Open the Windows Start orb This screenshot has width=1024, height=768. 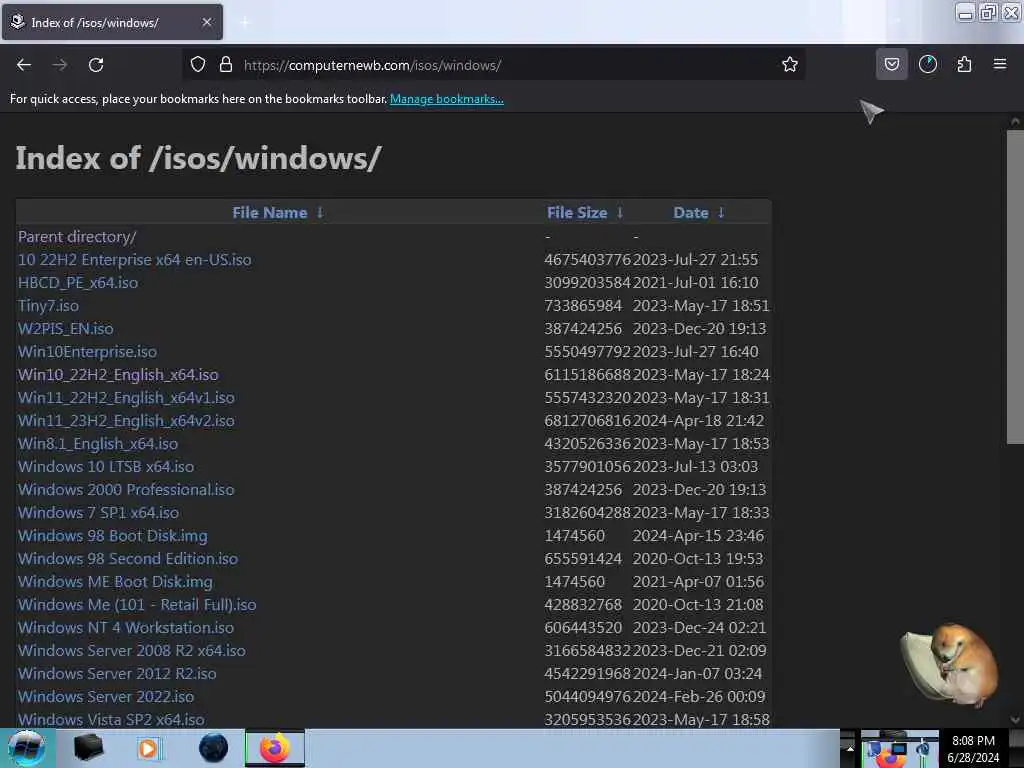[26, 748]
